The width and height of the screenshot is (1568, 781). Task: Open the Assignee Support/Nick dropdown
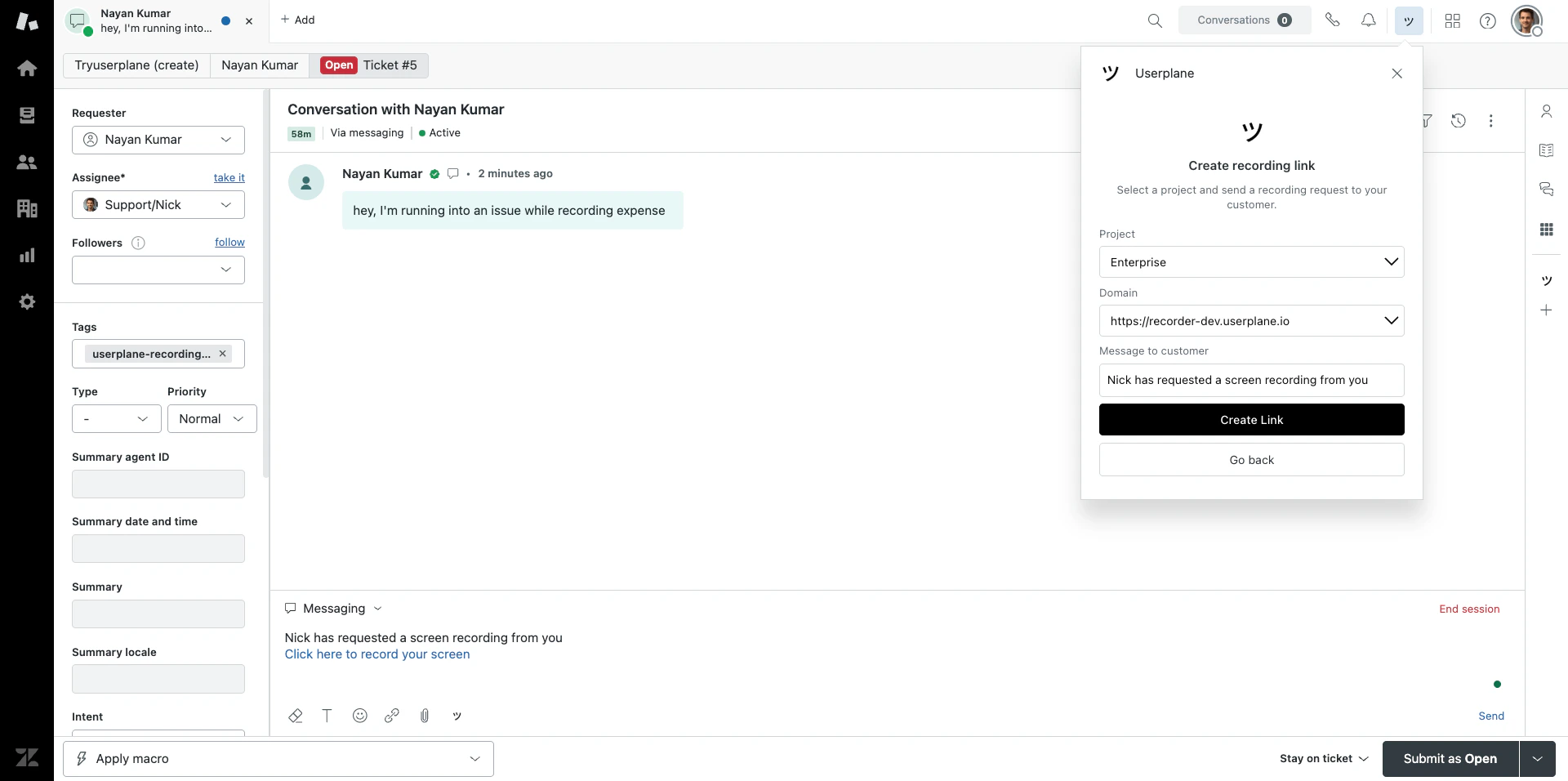(x=158, y=205)
